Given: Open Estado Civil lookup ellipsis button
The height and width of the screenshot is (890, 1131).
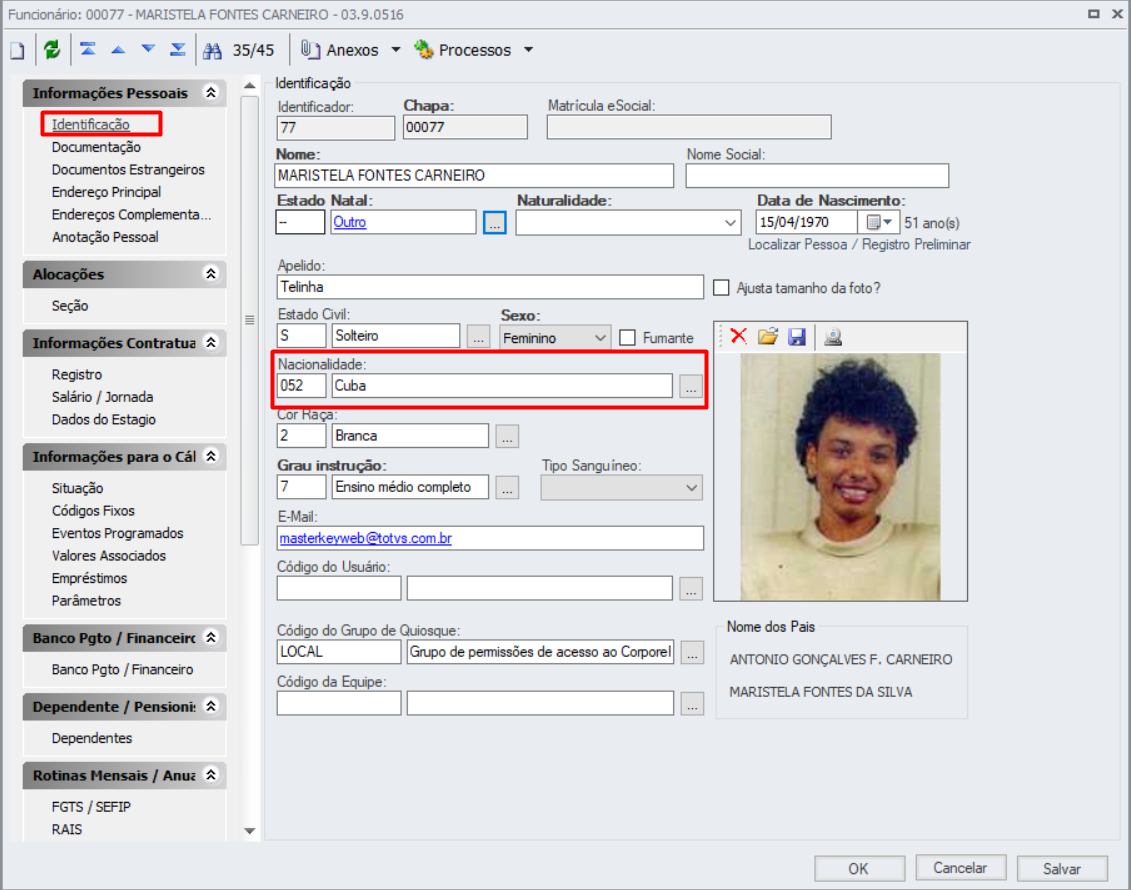Looking at the screenshot, I should coord(478,337).
